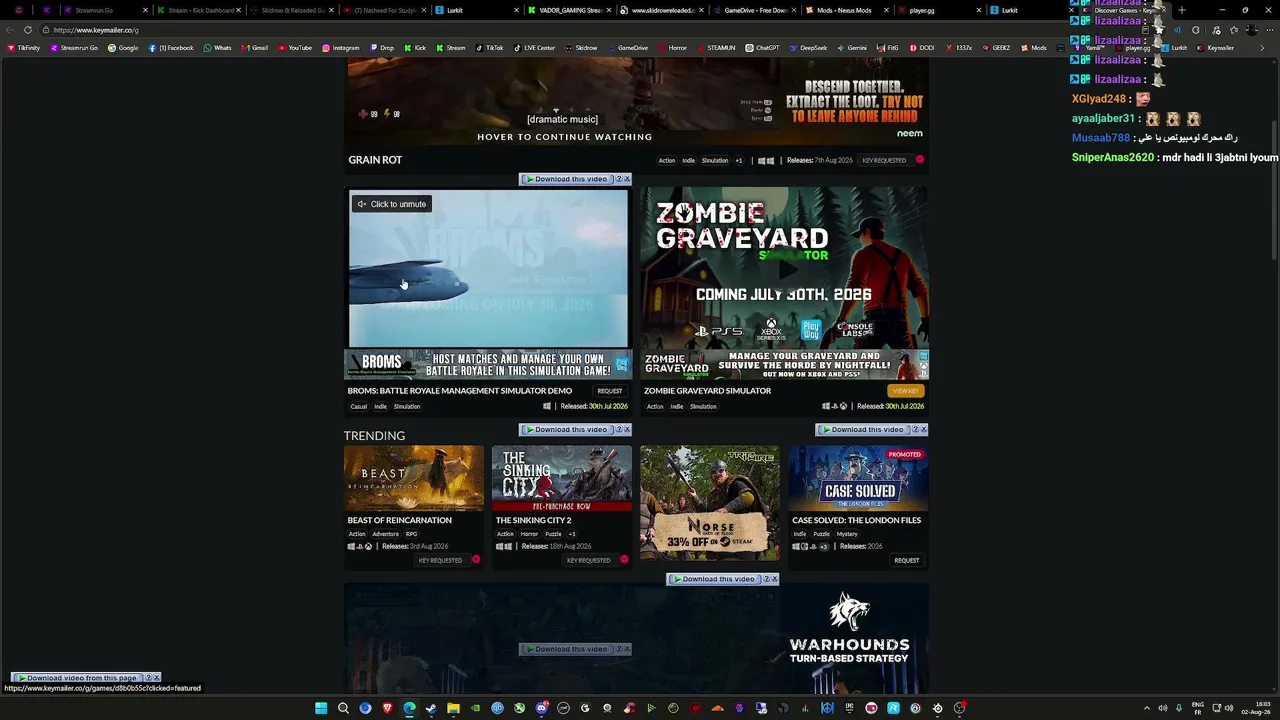Screen dimensions: 1280x720
Task: Click Download this video above BROMS video
Action: point(566,179)
